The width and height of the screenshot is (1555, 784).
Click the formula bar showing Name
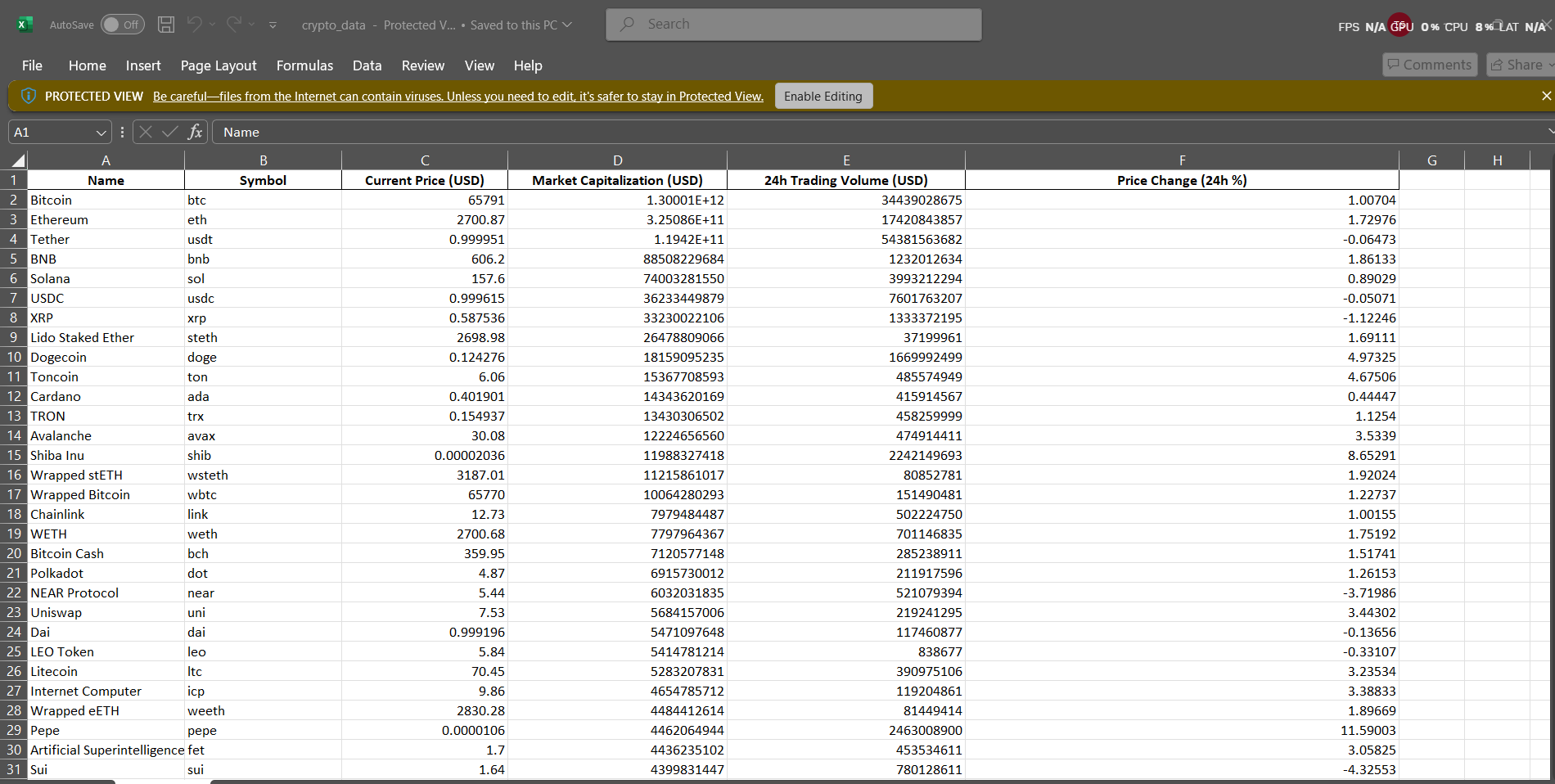pyautogui.click(x=882, y=132)
